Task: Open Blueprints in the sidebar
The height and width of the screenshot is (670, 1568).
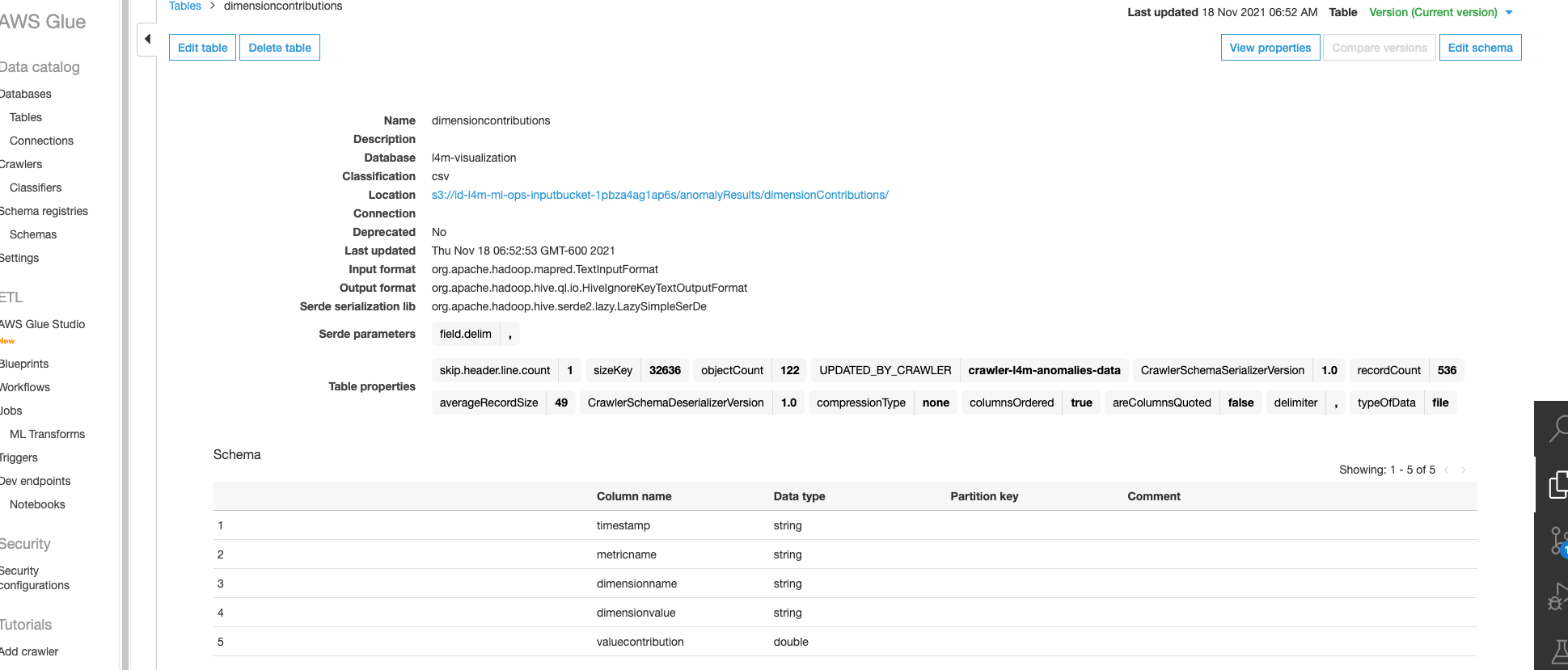Action: [x=24, y=364]
